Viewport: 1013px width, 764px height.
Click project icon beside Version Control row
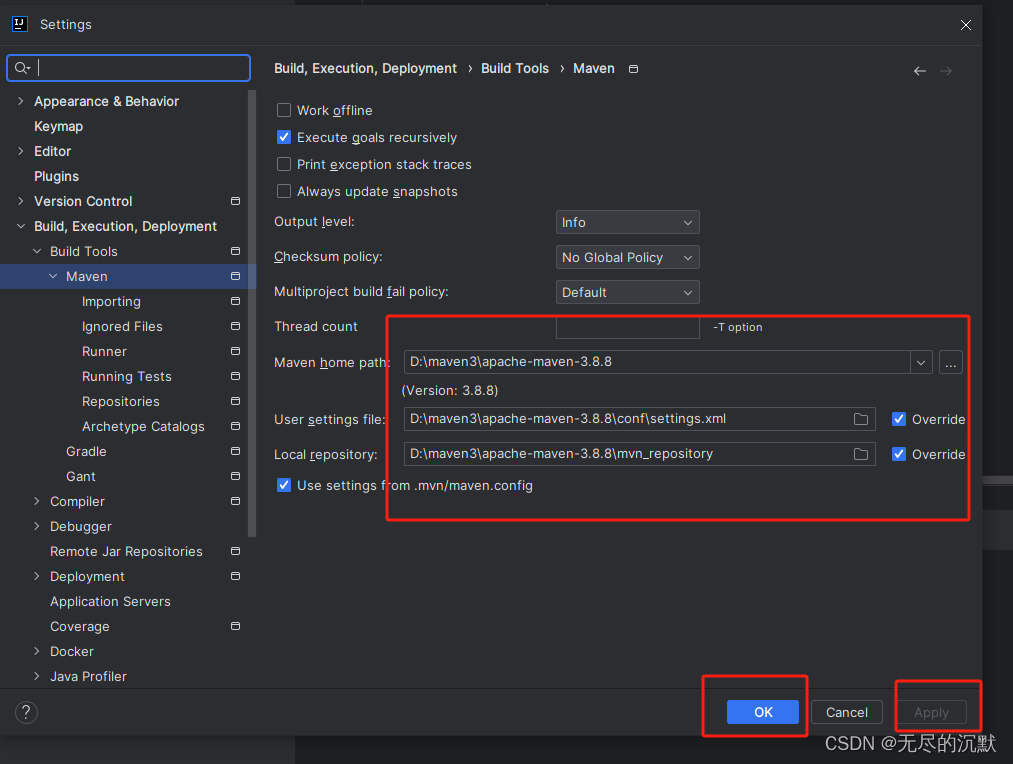(x=235, y=201)
